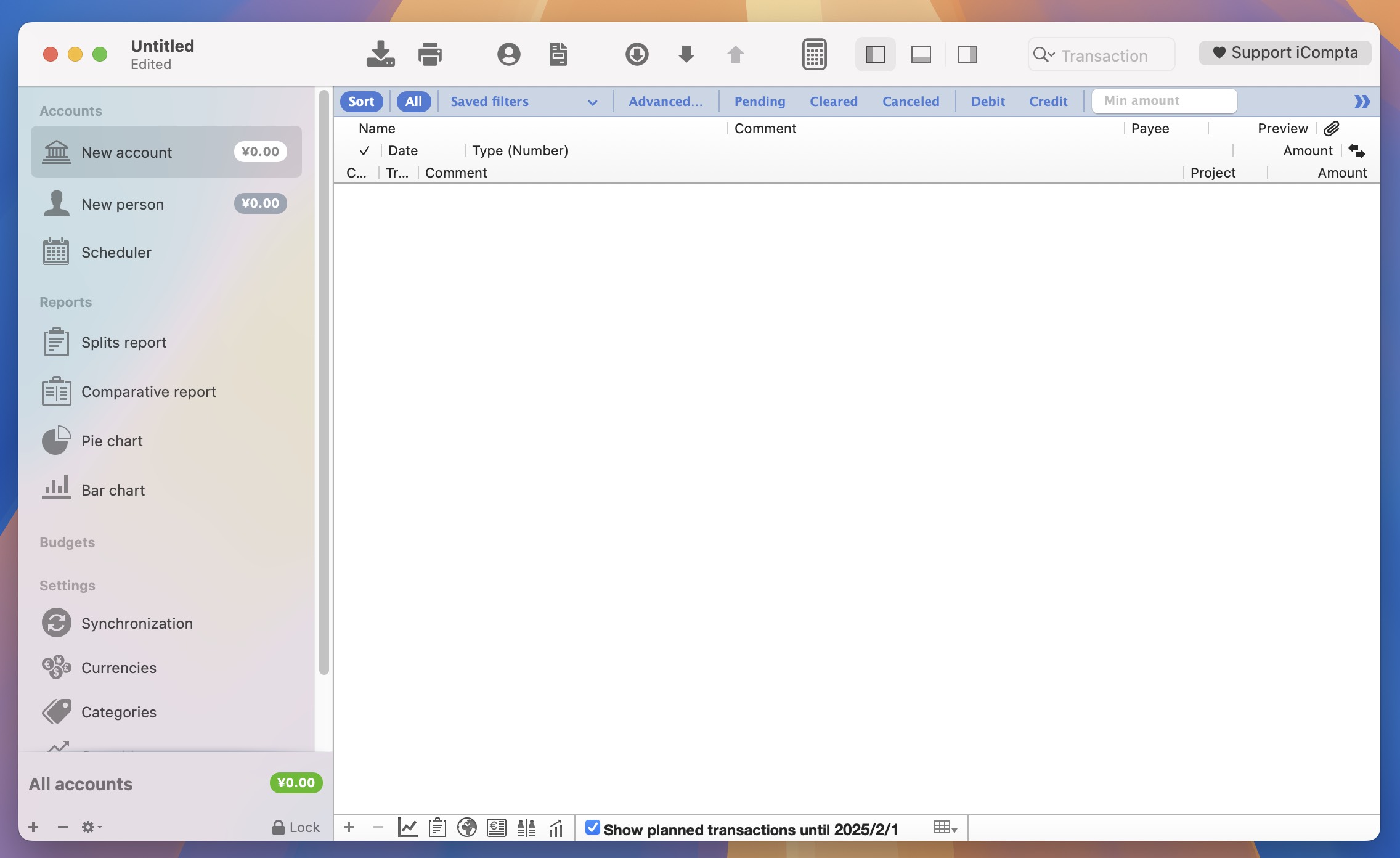
Task: Click the Min amount input field
Action: 1164,100
